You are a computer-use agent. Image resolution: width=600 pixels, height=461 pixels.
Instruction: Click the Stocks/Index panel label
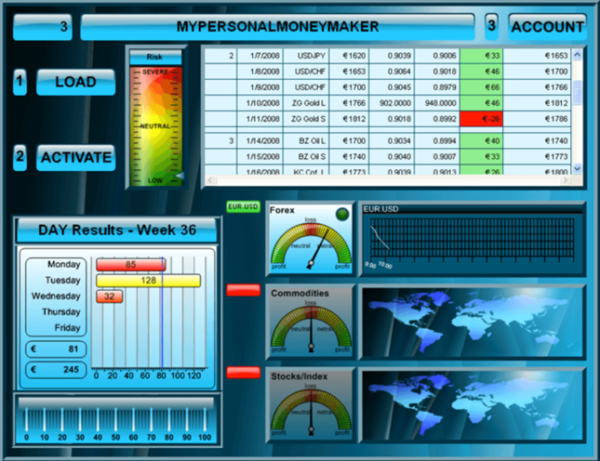[299, 376]
